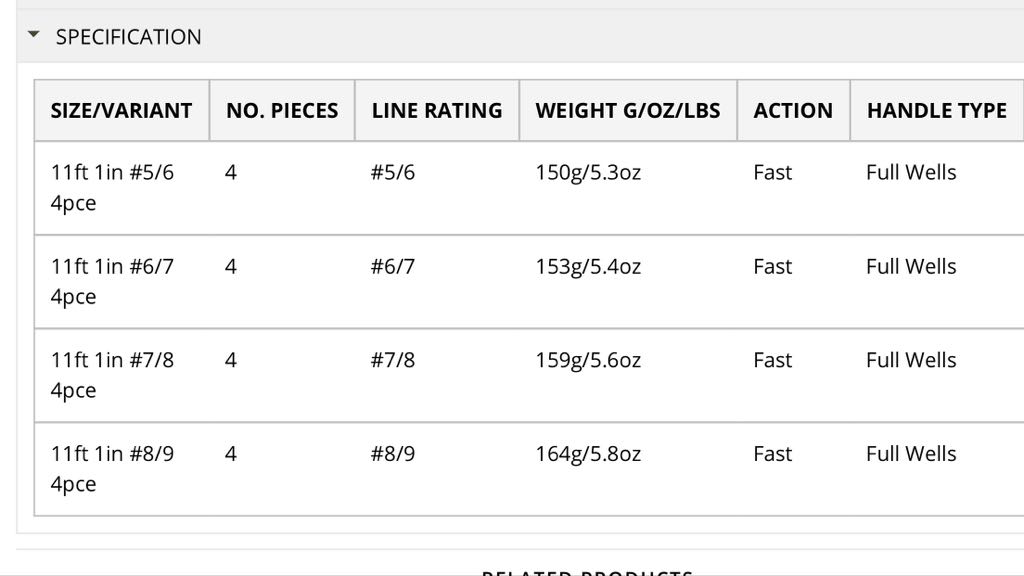Click the 164g/5.8oz weight cell

[588, 454]
